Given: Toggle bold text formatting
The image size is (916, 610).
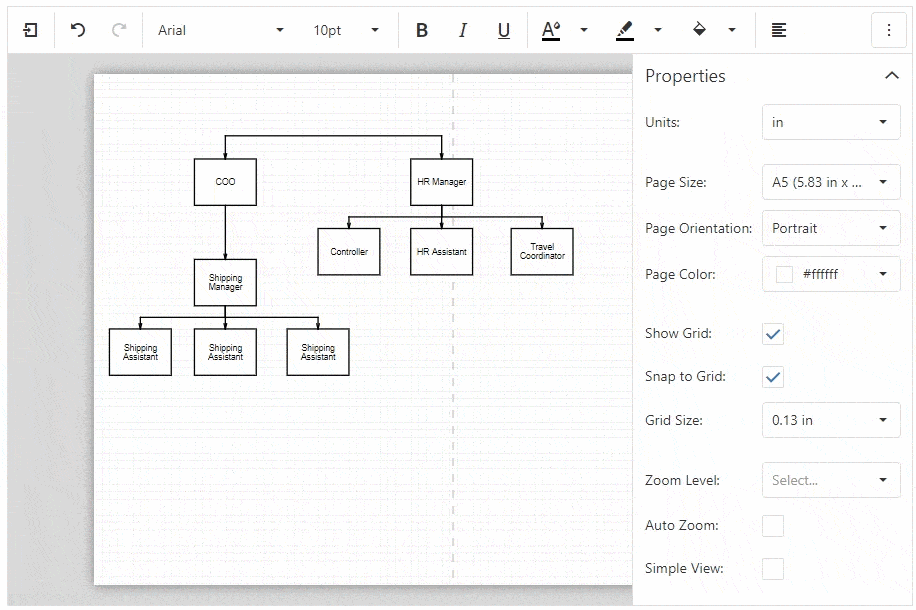Looking at the screenshot, I should 422,30.
